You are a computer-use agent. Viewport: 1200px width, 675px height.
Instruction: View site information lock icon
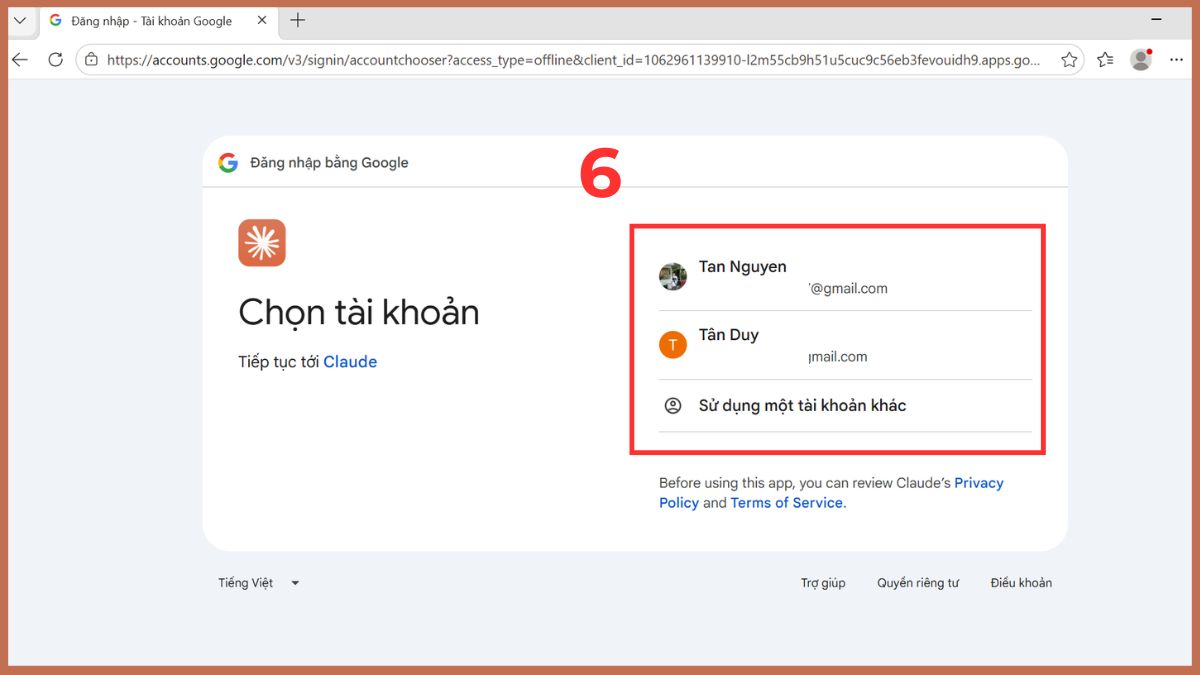(x=92, y=60)
